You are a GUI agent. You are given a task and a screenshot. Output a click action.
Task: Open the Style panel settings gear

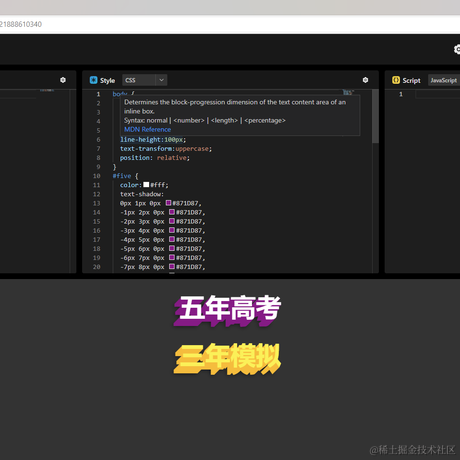tap(365, 80)
